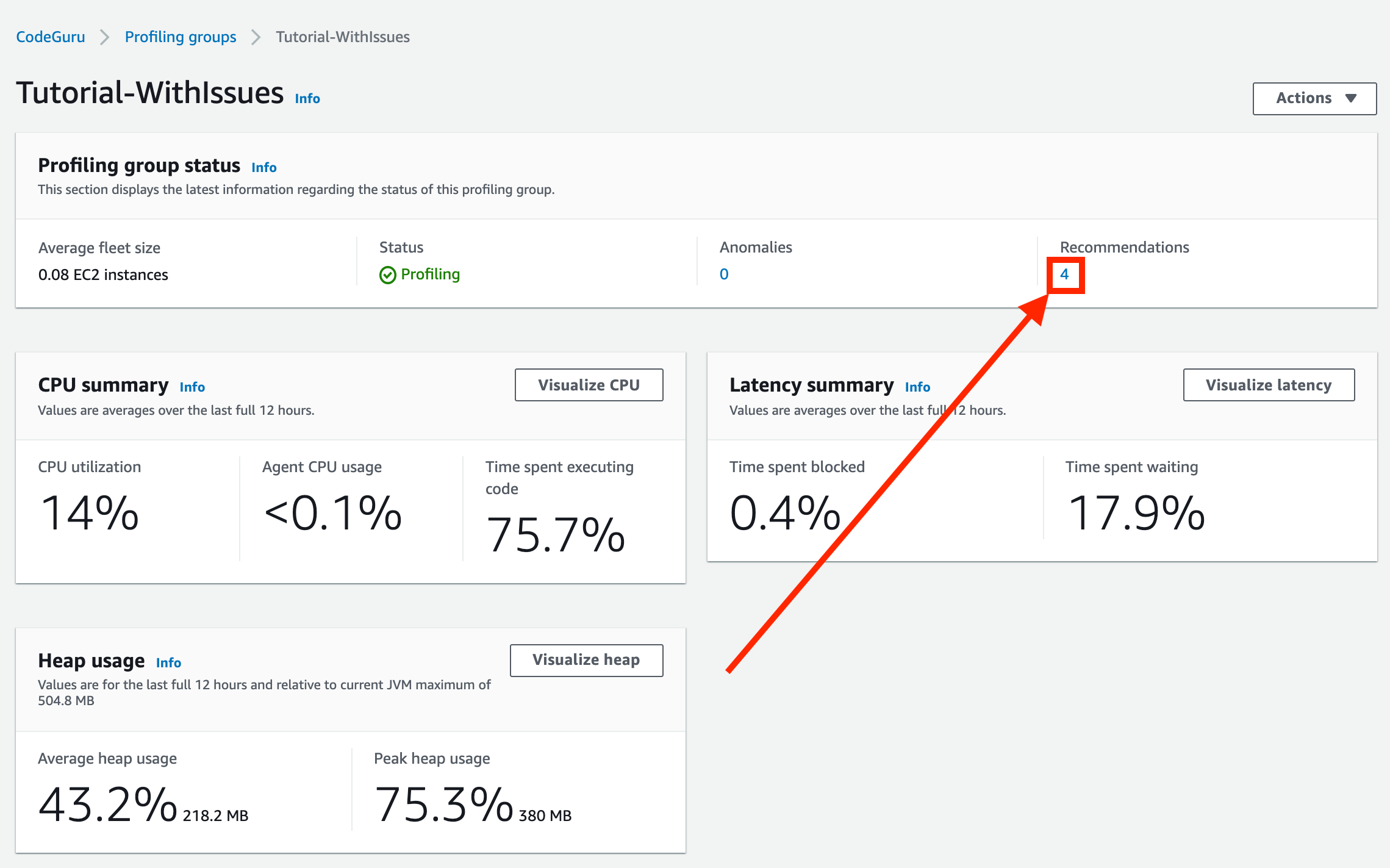1390x868 pixels.
Task: Click second breadcrumb chevron separator
Action: tap(256, 37)
